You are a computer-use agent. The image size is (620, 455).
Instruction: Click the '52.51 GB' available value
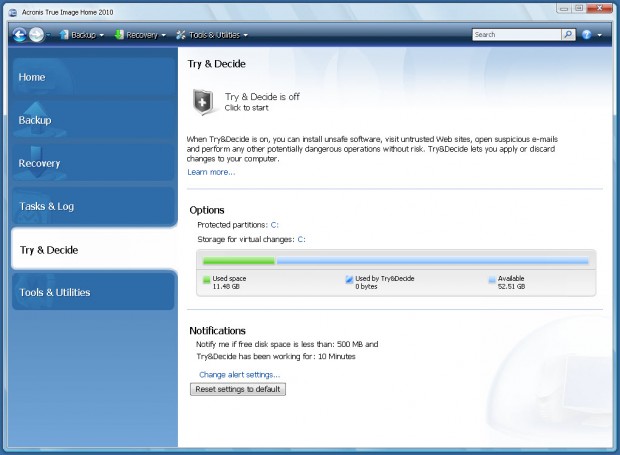pos(511,287)
